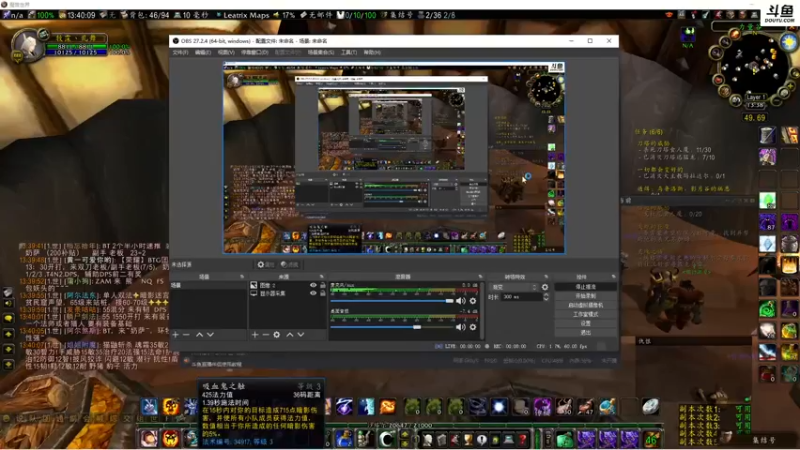Open the 帮助(H) menu in OBS

[372, 52]
